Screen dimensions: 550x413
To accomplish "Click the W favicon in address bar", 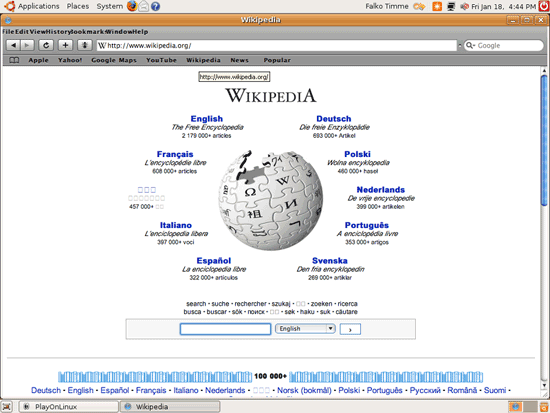I will 102,45.
